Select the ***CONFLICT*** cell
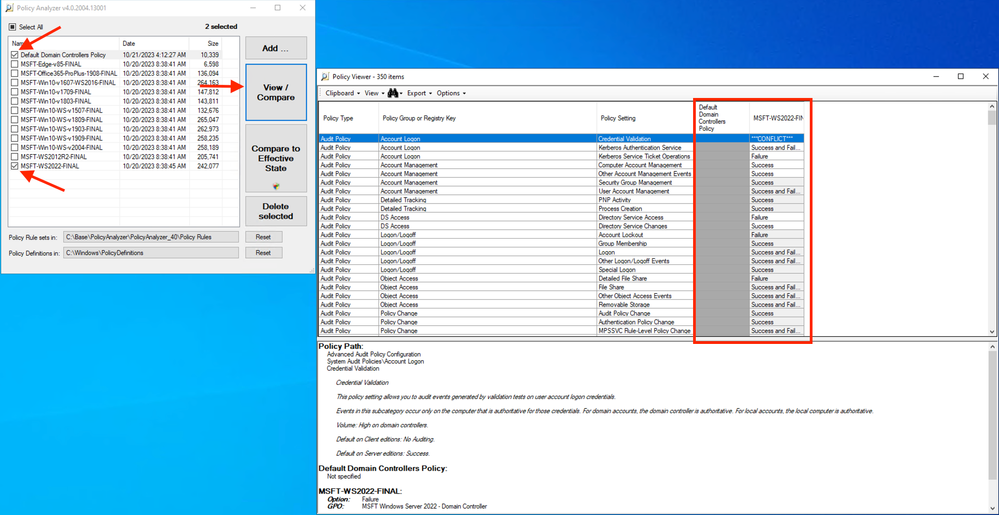 tap(777, 138)
